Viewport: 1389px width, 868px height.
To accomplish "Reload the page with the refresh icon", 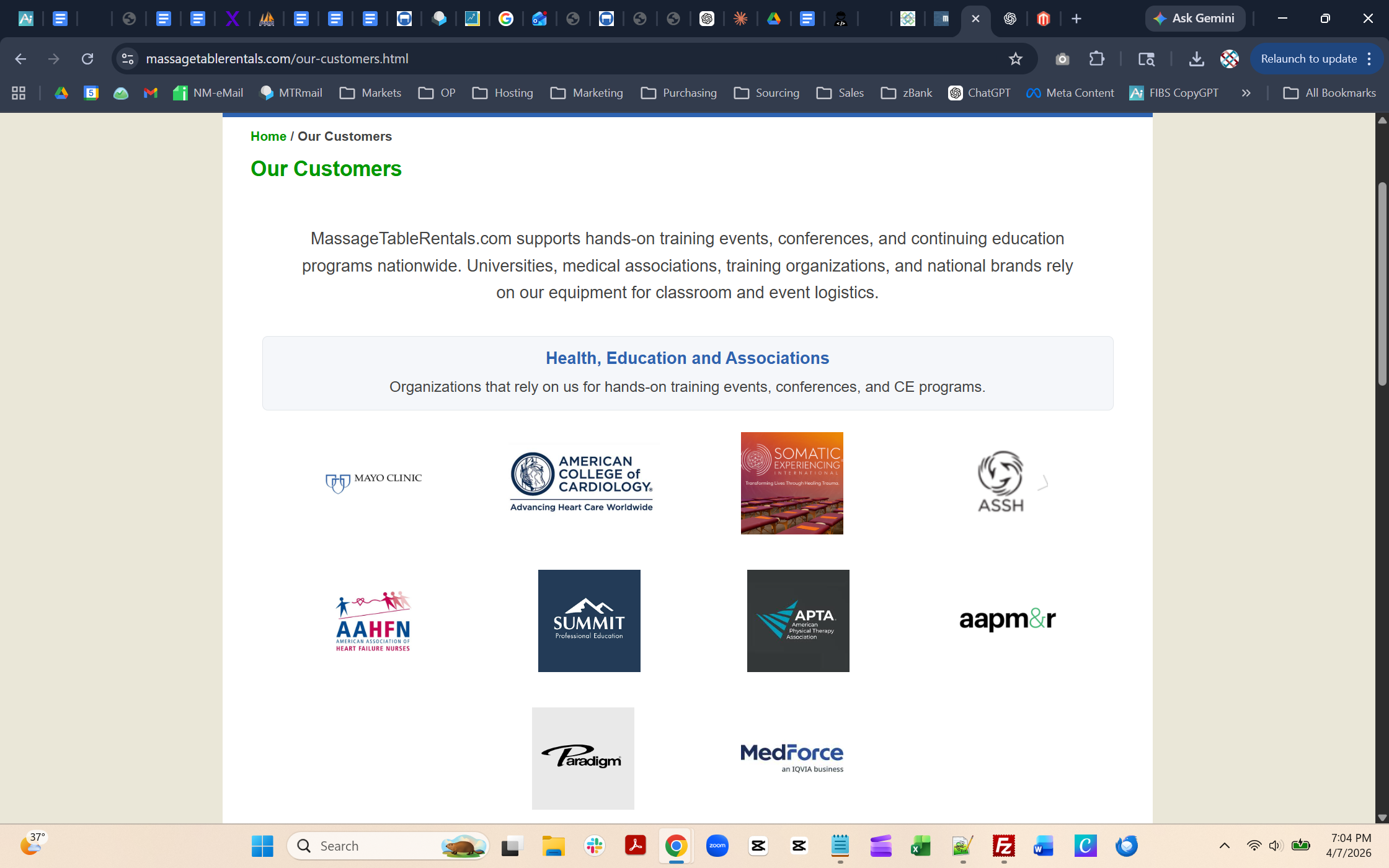I will pos(87,59).
